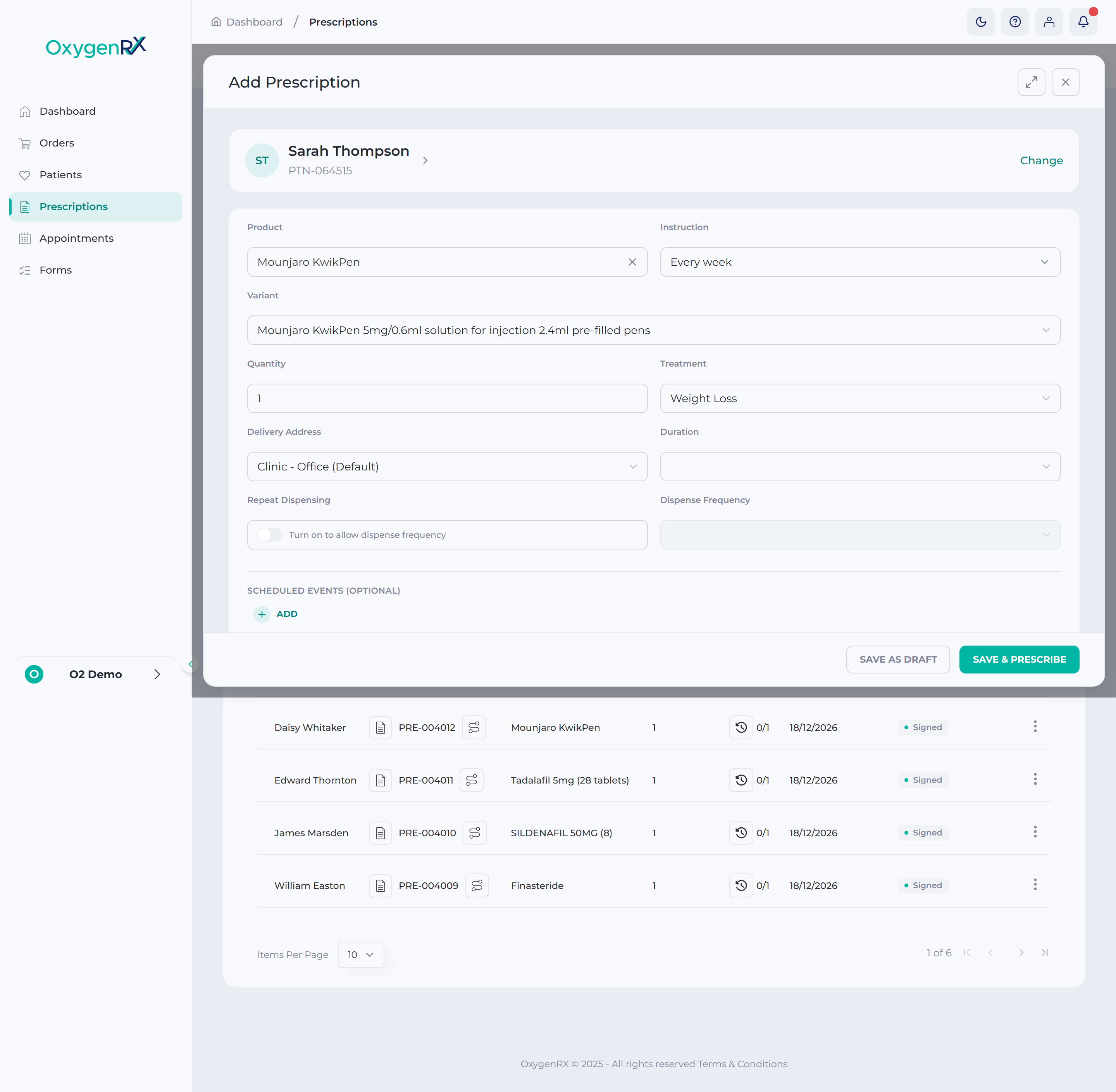
Task: Click the plus icon to add scheduled event
Action: coord(262,614)
